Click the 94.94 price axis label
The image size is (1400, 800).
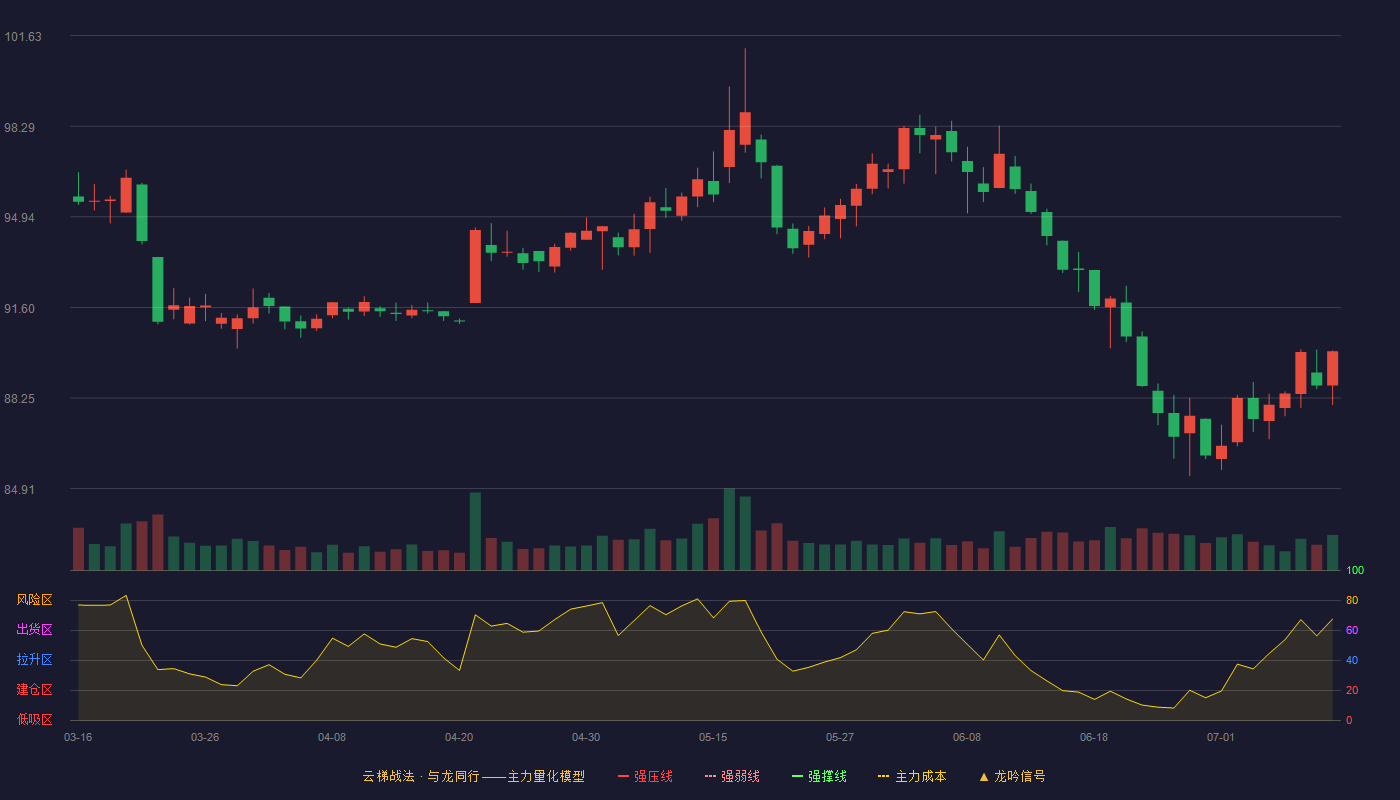20,218
